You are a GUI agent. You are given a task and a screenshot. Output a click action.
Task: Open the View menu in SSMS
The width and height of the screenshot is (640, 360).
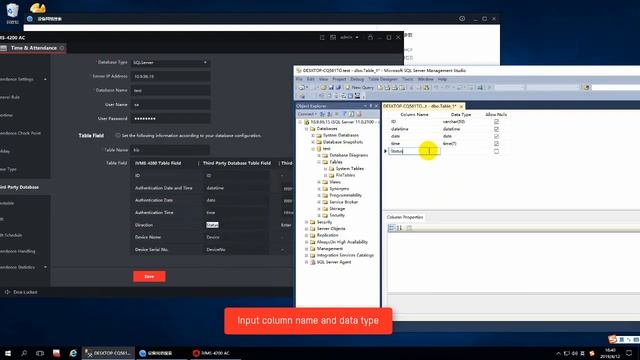point(323,79)
